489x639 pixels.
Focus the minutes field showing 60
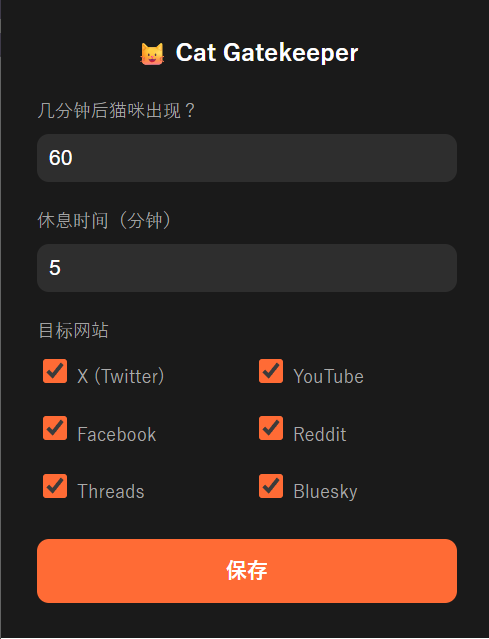pos(247,158)
